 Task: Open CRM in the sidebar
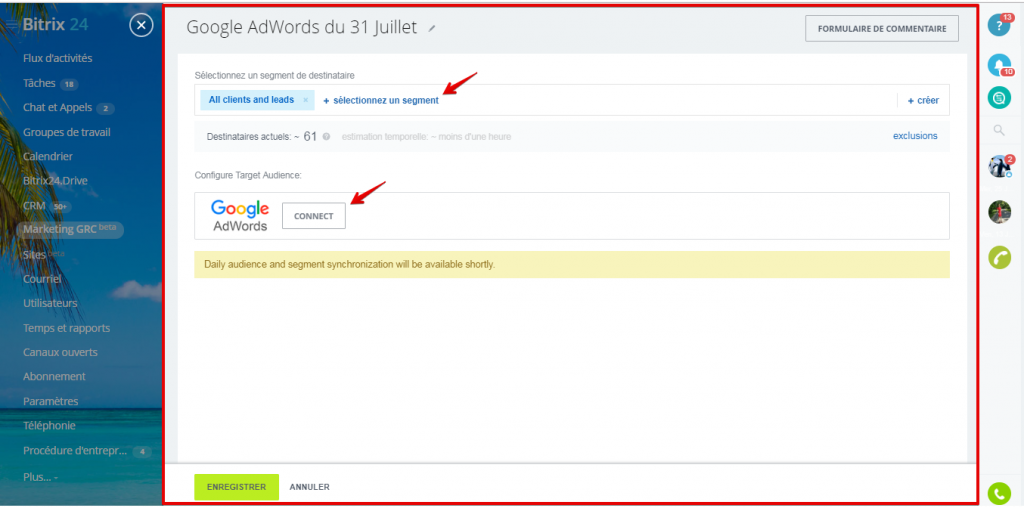click(x=34, y=206)
